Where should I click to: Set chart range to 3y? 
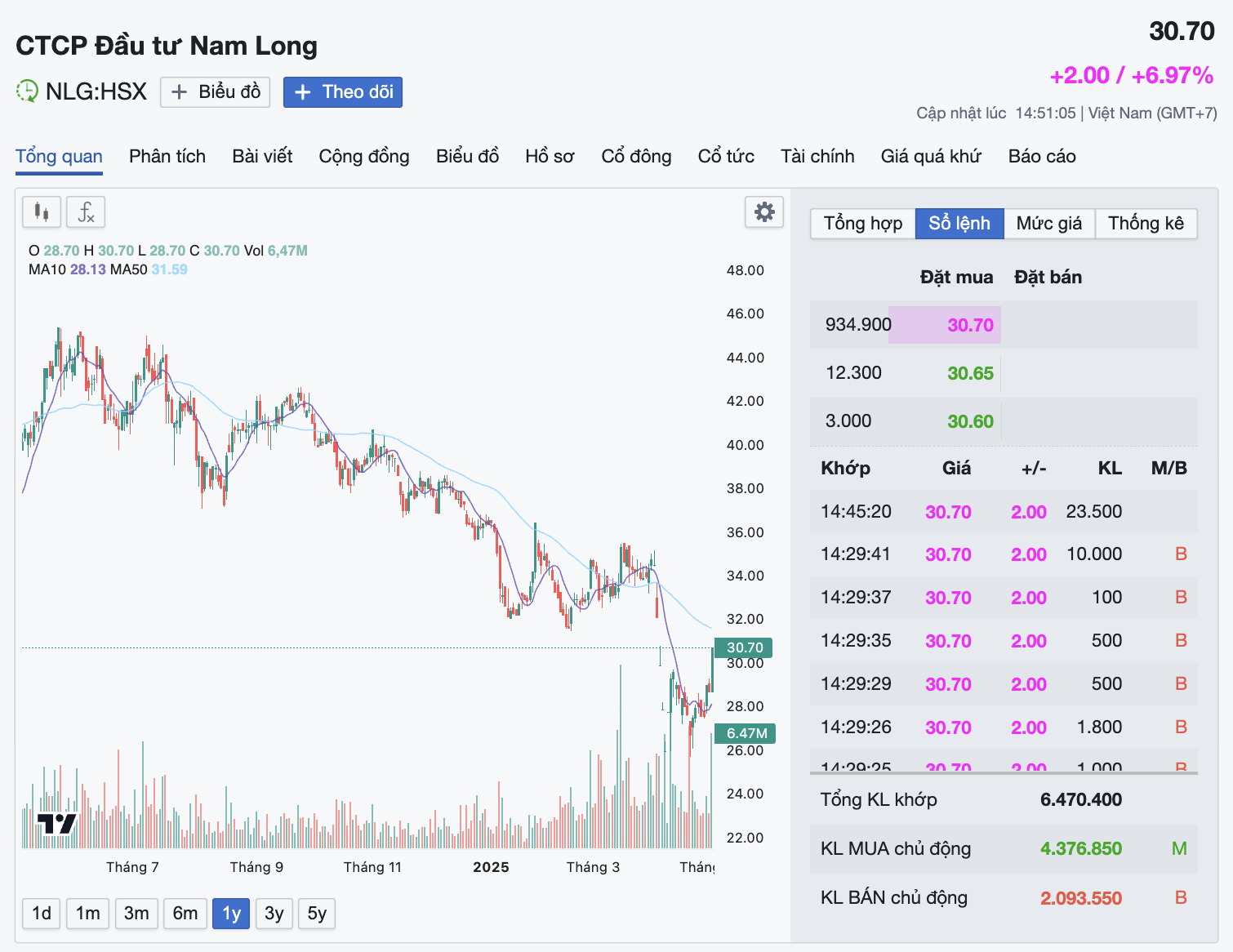pyautogui.click(x=274, y=913)
